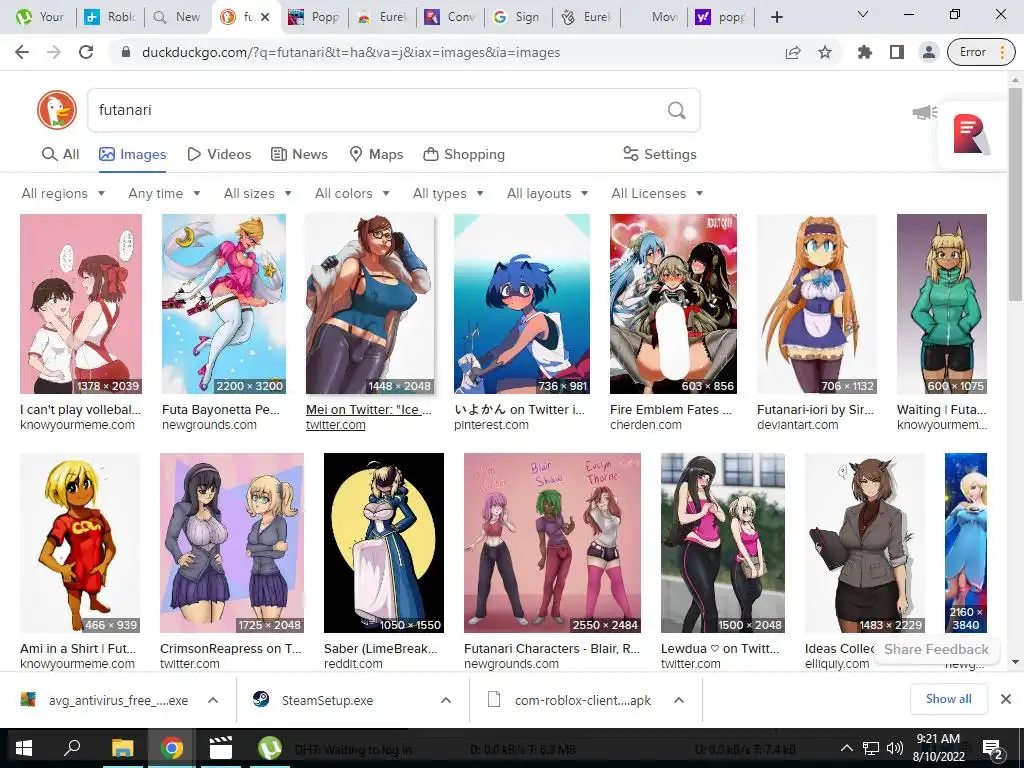
Task: View site info via the lock icon
Action: [x=126, y=52]
